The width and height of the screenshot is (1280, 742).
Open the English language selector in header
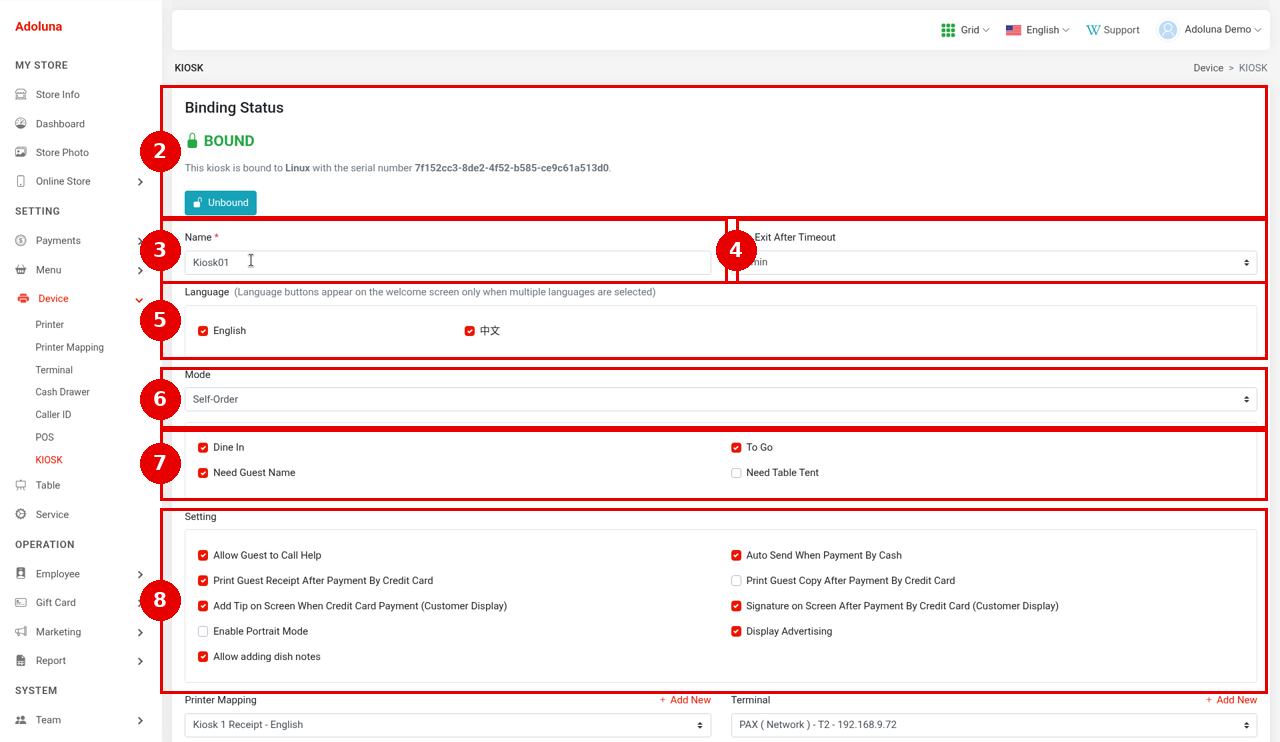coord(1038,30)
